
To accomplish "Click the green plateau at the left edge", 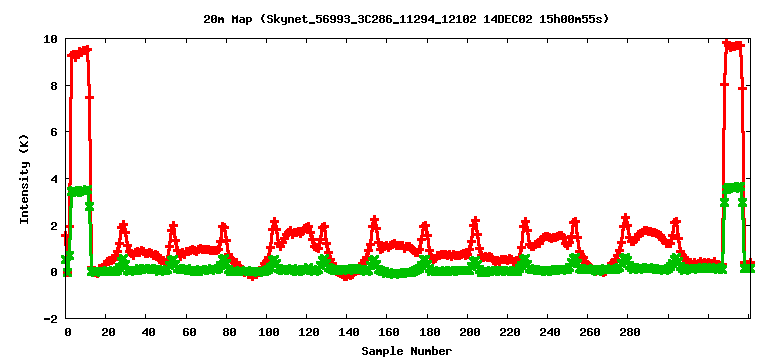I will (x=79, y=191).
